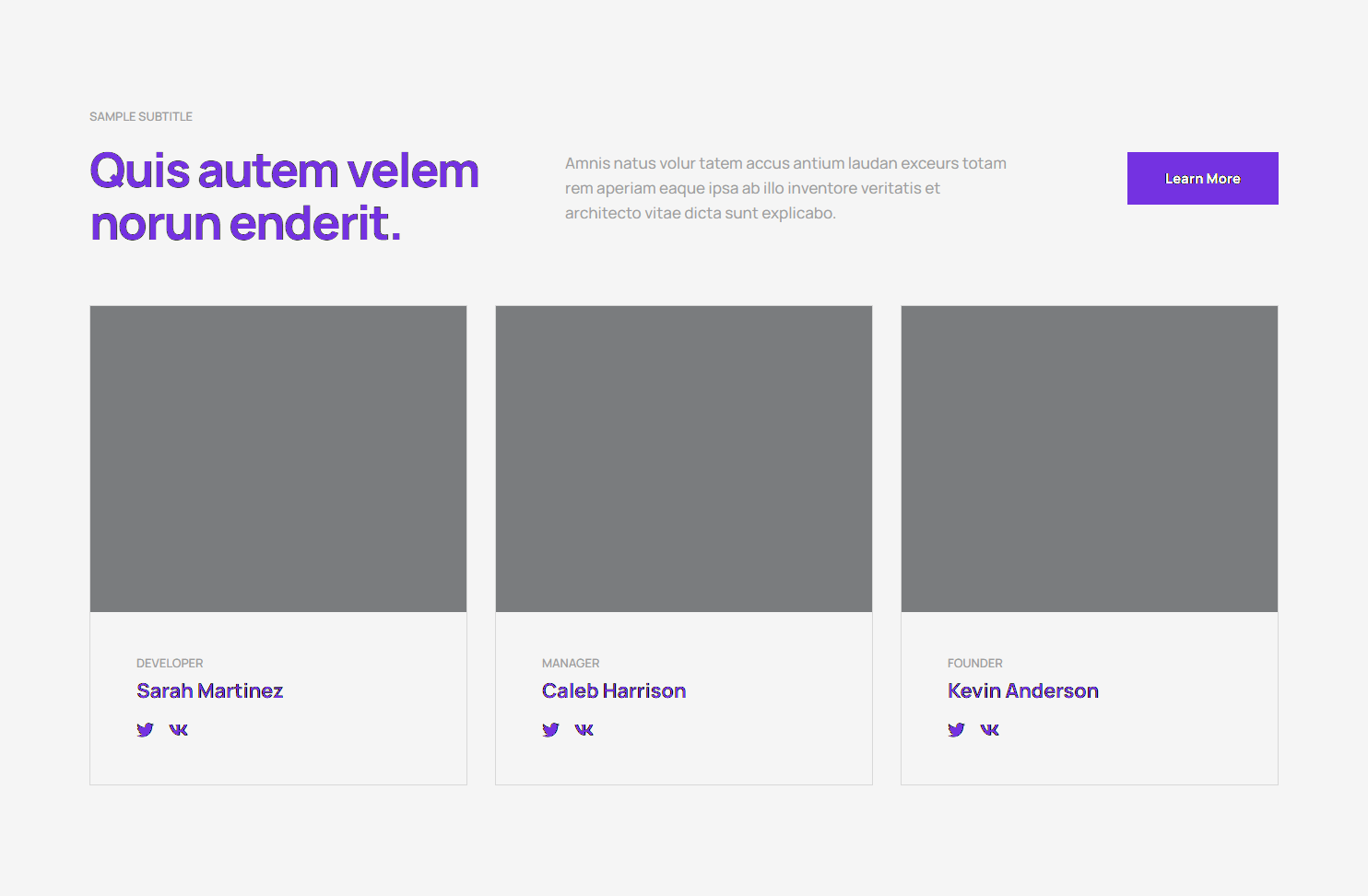Open the photo above Kevin Anderson

click(1090, 459)
